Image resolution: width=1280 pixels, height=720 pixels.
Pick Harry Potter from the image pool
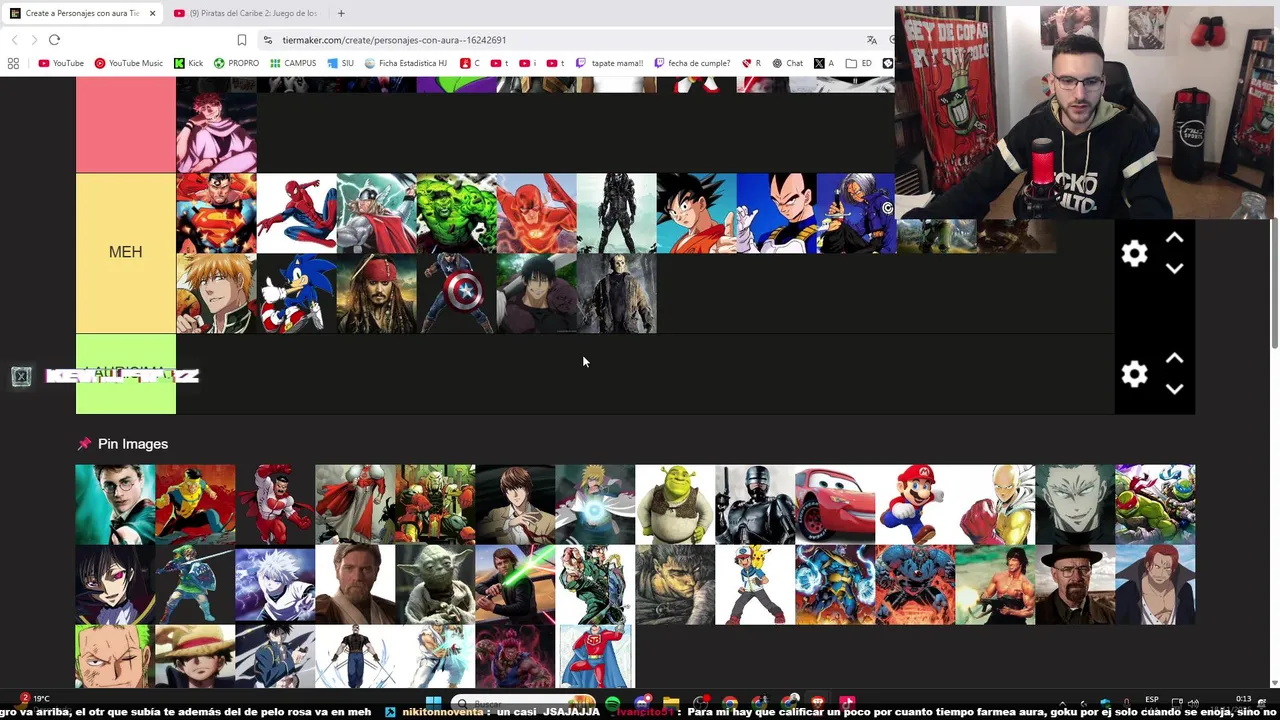click(x=115, y=504)
